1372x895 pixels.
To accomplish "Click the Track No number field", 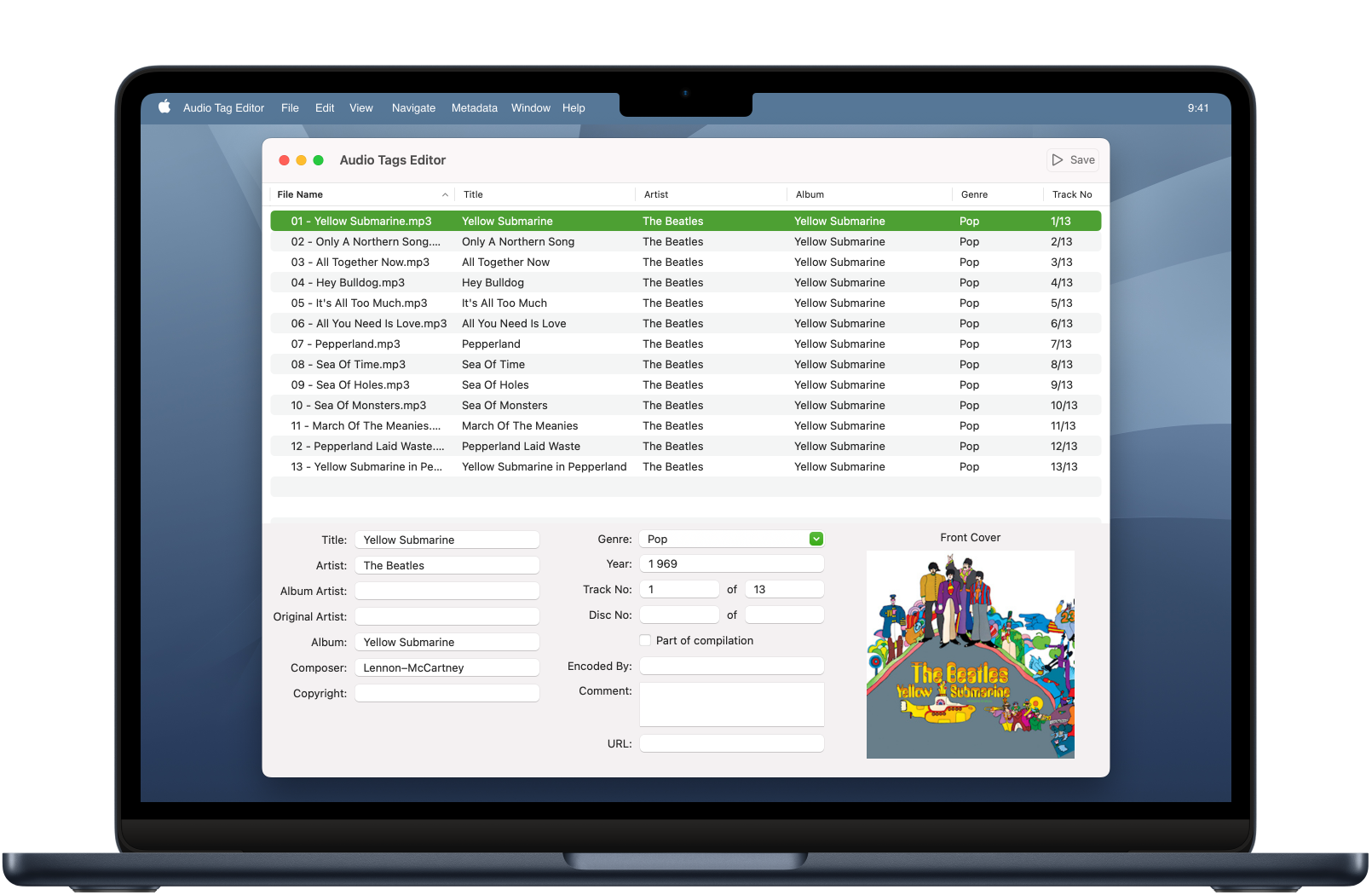I will point(679,589).
